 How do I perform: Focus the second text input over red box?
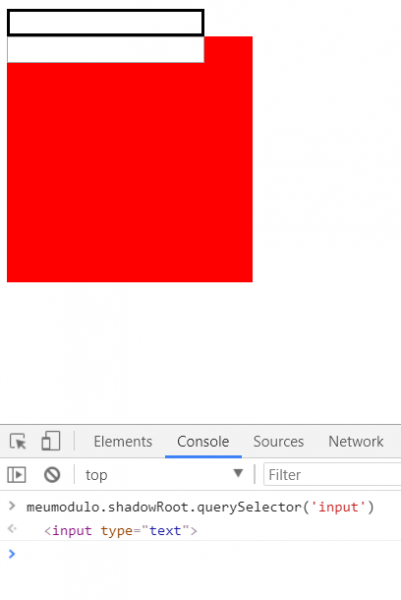tap(105, 49)
